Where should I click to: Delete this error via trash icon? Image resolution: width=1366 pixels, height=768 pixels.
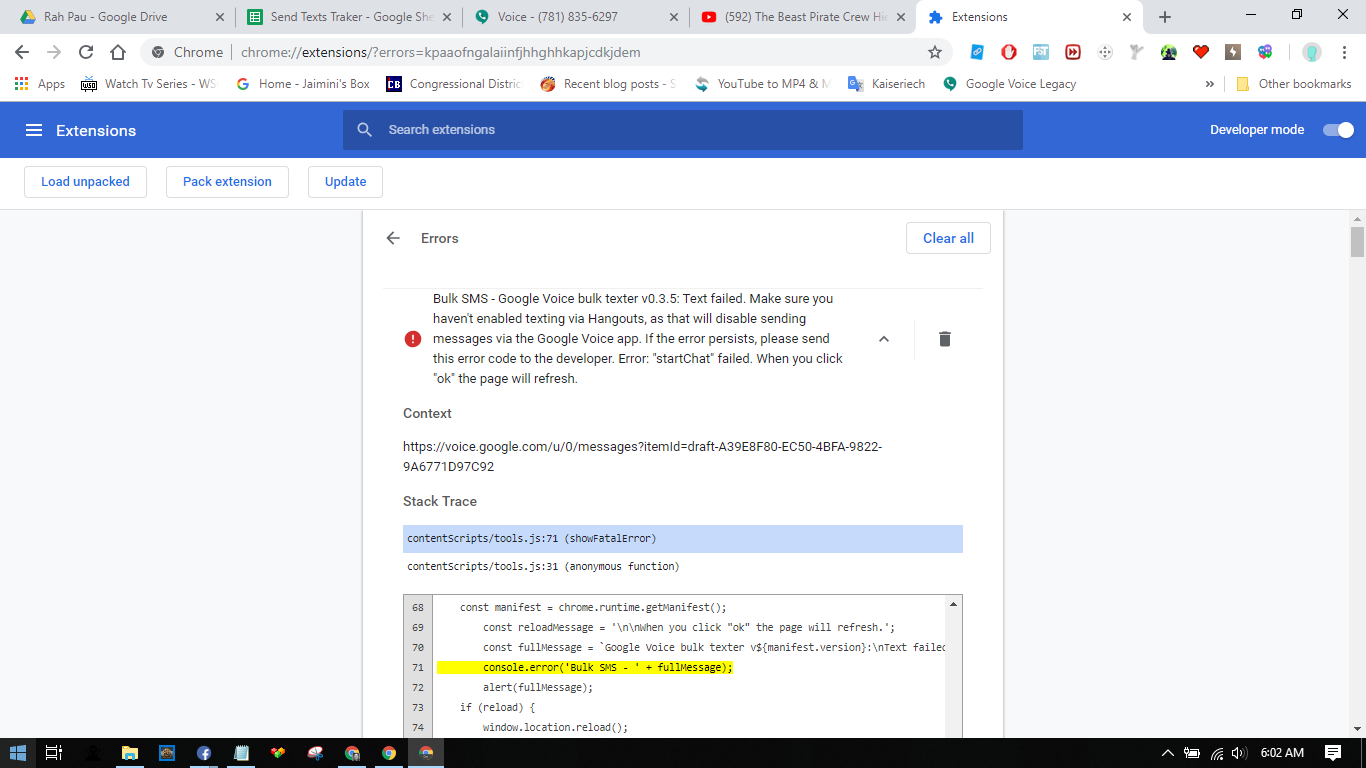[x=945, y=339]
